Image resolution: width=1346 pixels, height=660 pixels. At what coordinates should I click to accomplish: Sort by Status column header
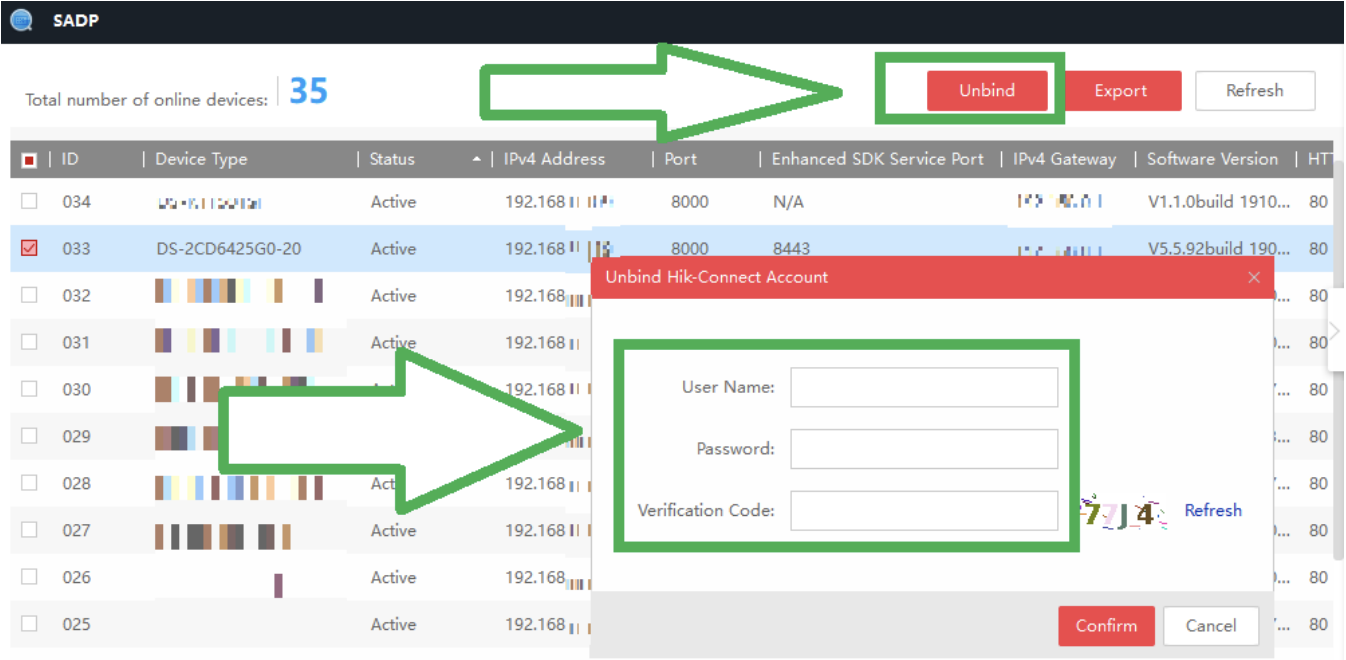coord(392,159)
